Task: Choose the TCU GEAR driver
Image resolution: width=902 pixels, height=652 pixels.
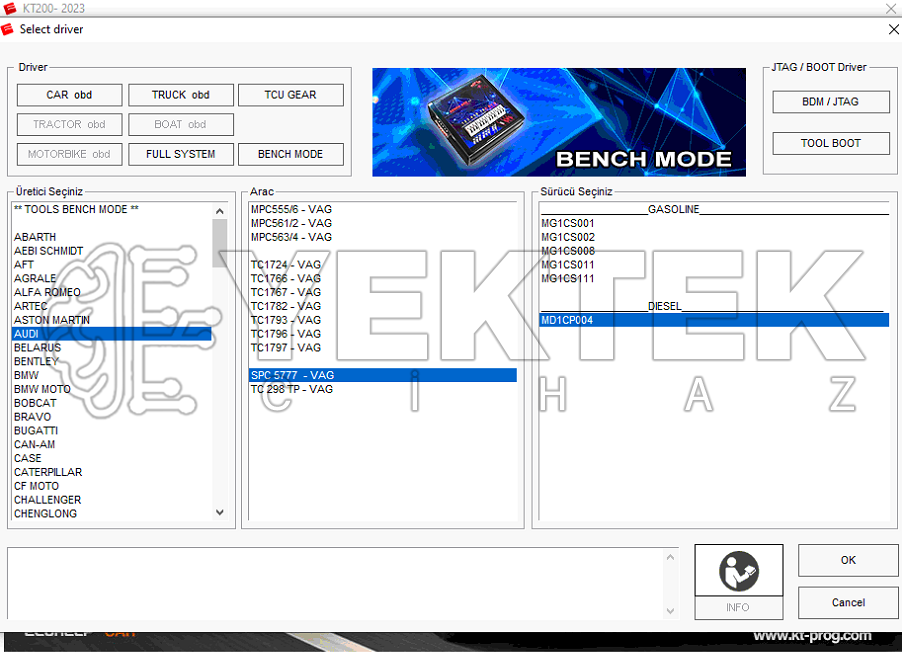Action: (x=291, y=95)
